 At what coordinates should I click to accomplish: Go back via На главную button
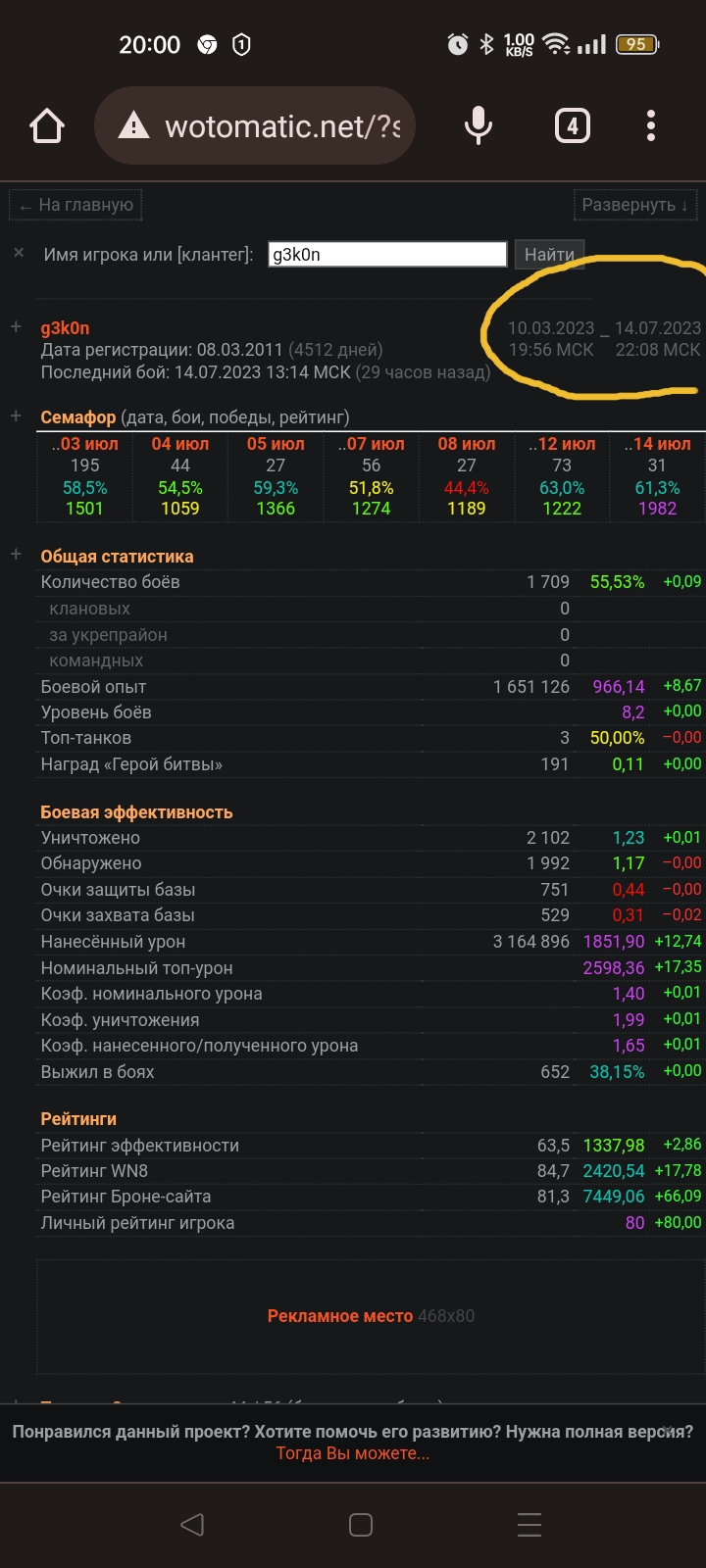point(76,205)
